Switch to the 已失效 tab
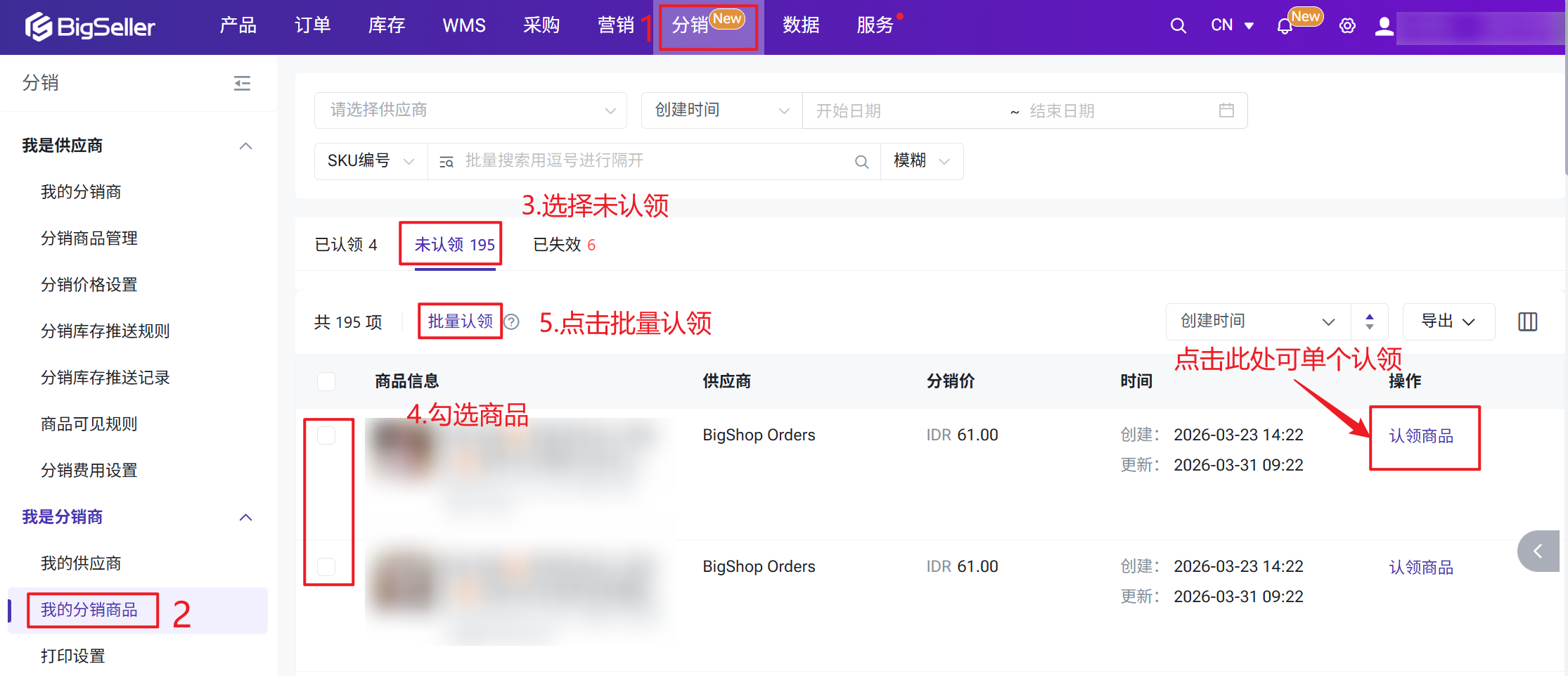The width and height of the screenshot is (1568, 676). pos(564,245)
